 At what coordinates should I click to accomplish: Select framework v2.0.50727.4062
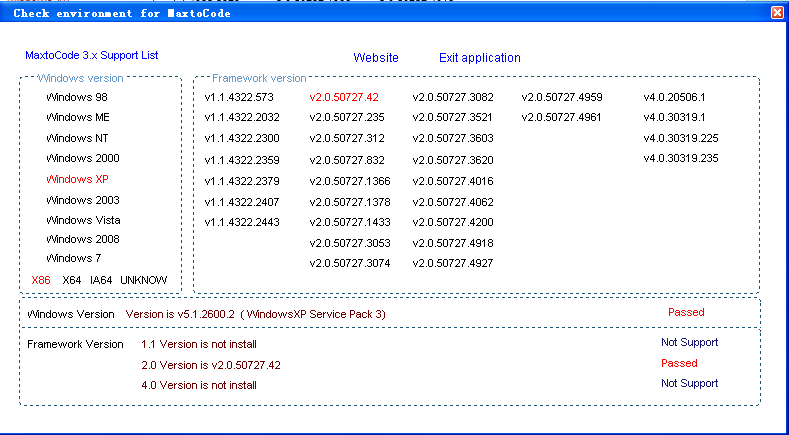pos(453,203)
